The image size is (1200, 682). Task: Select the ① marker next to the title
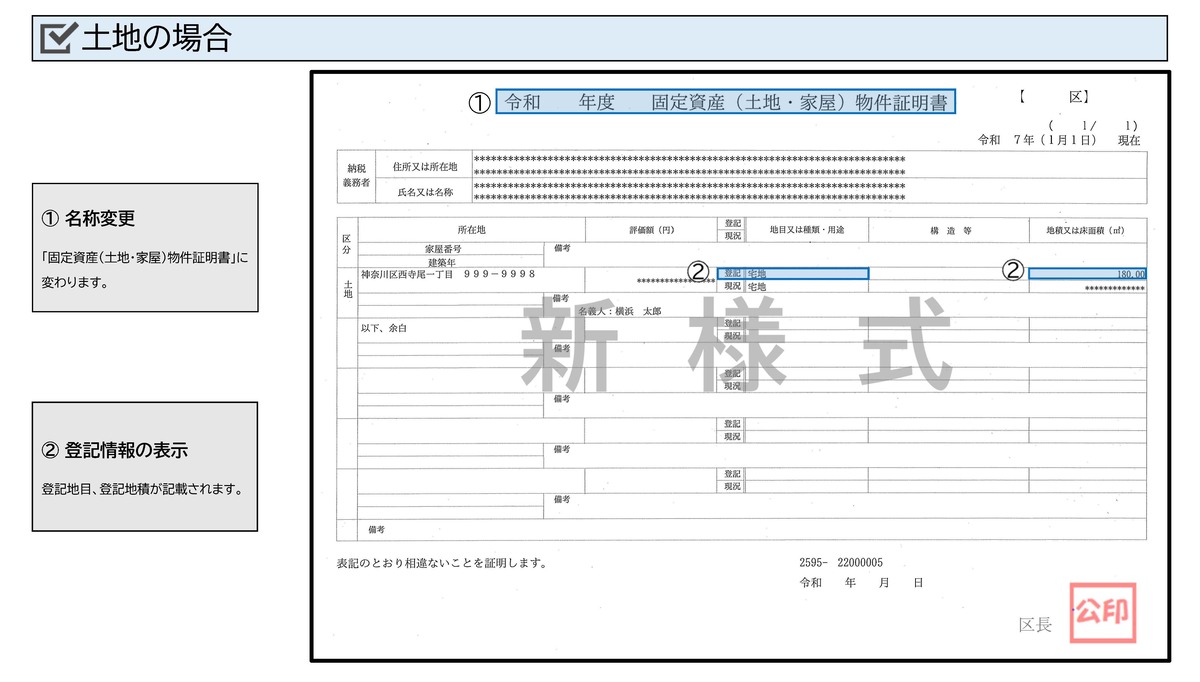(x=479, y=101)
